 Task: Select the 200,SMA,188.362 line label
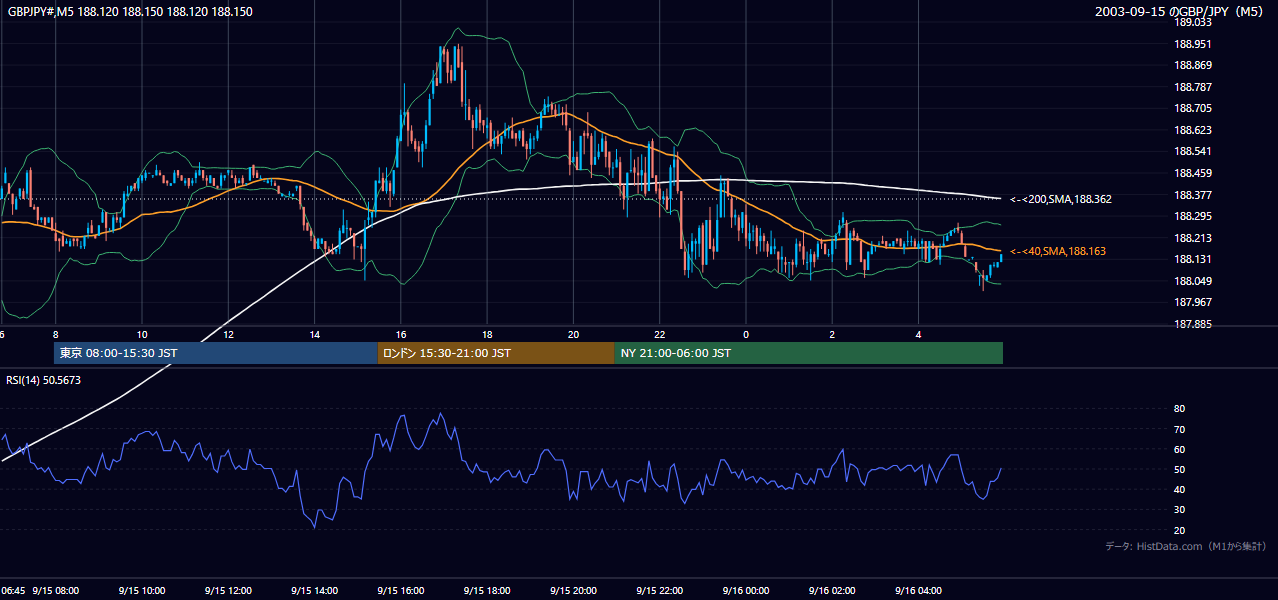click(x=1060, y=199)
